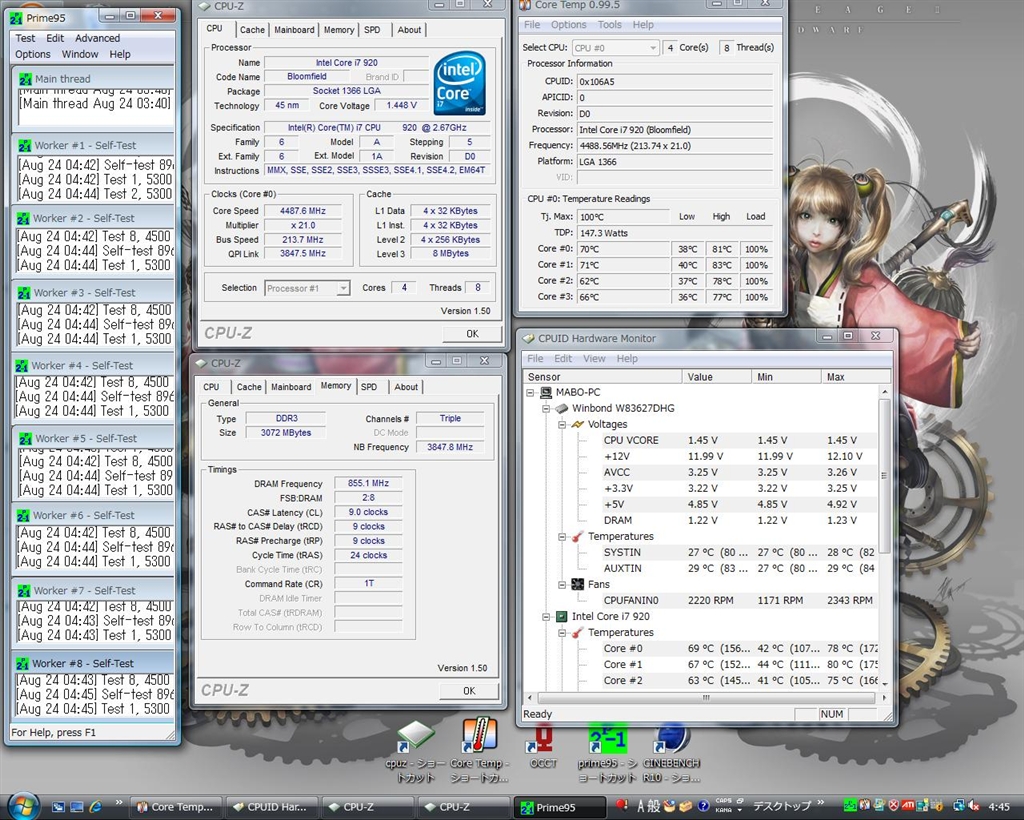Switch to Prime95 from the taskbar
The height and width of the screenshot is (820, 1024).
pos(560,807)
